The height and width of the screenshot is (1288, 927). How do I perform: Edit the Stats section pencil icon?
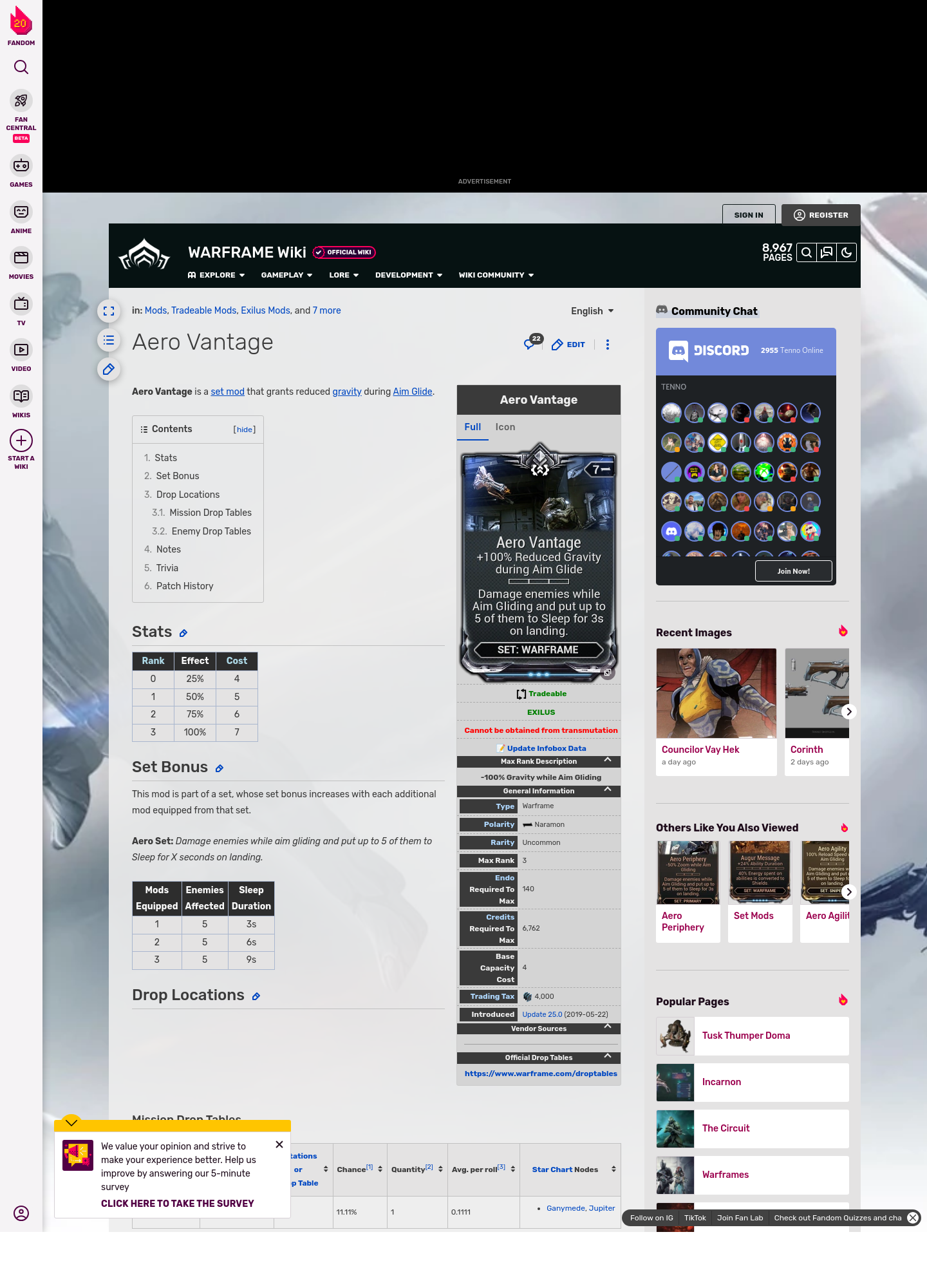click(x=183, y=634)
